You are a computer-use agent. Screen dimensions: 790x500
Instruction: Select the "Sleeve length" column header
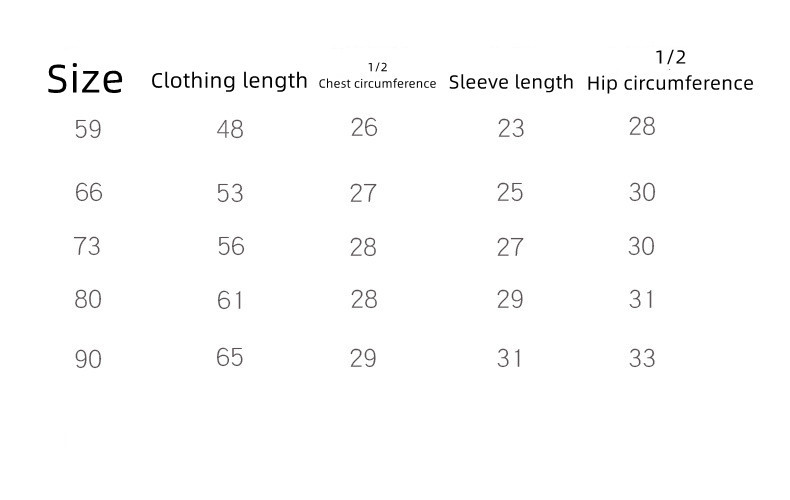(x=511, y=82)
